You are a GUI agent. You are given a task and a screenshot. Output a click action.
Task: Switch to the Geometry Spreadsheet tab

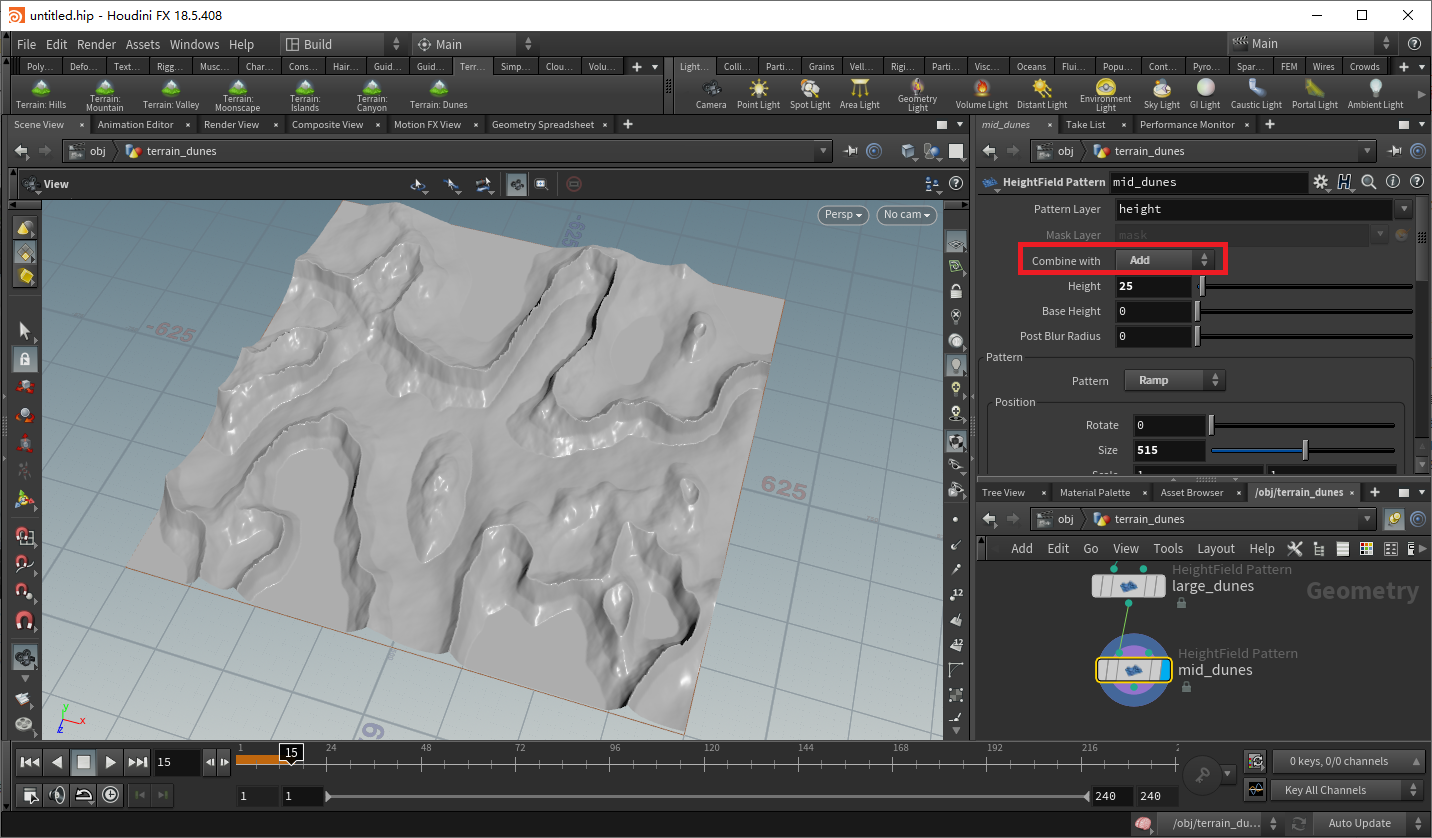tap(542, 125)
